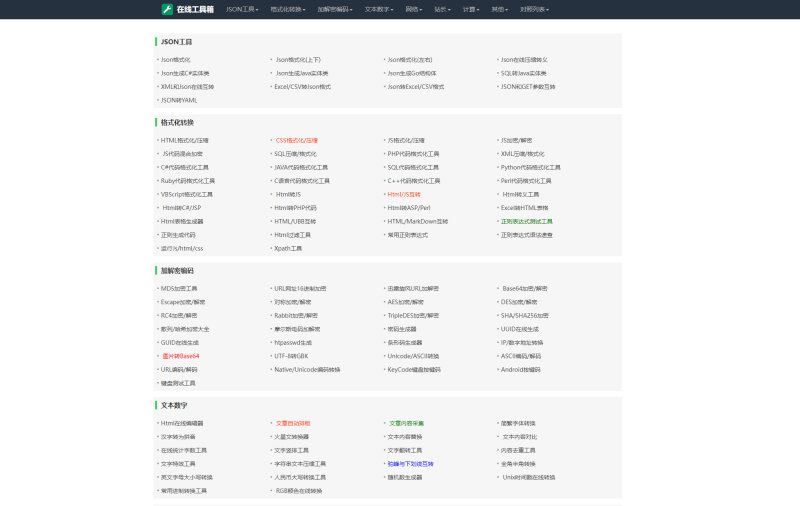Click the blue 驼峰与下划线互转 link
The height and width of the screenshot is (506, 800).
point(410,464)
